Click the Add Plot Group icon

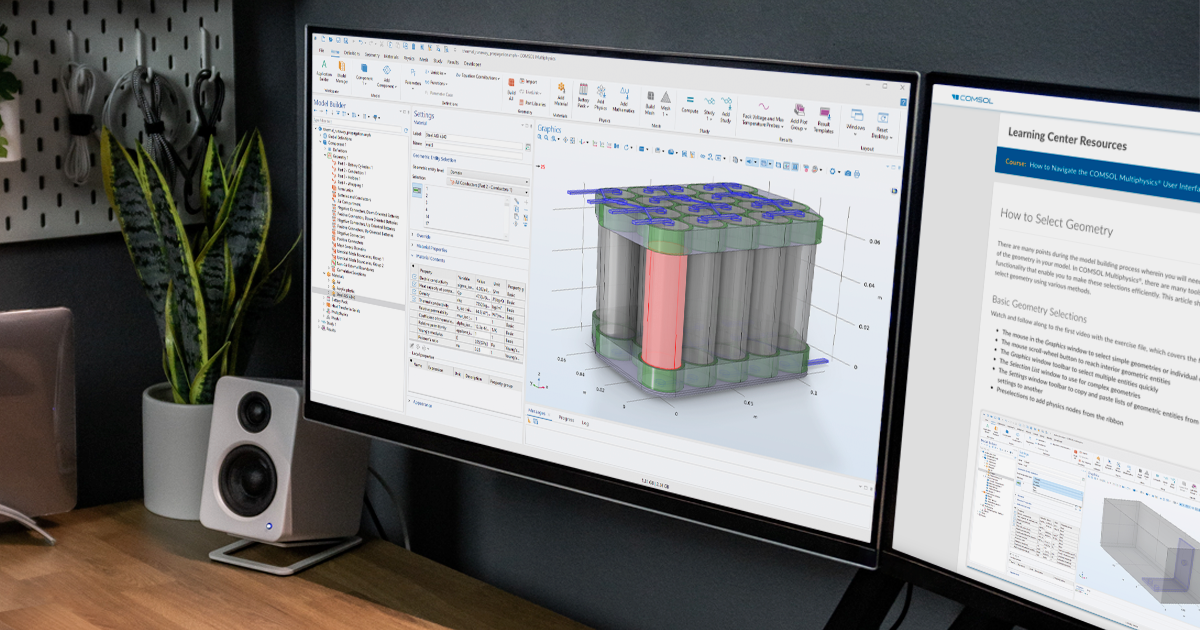point(800,110)
